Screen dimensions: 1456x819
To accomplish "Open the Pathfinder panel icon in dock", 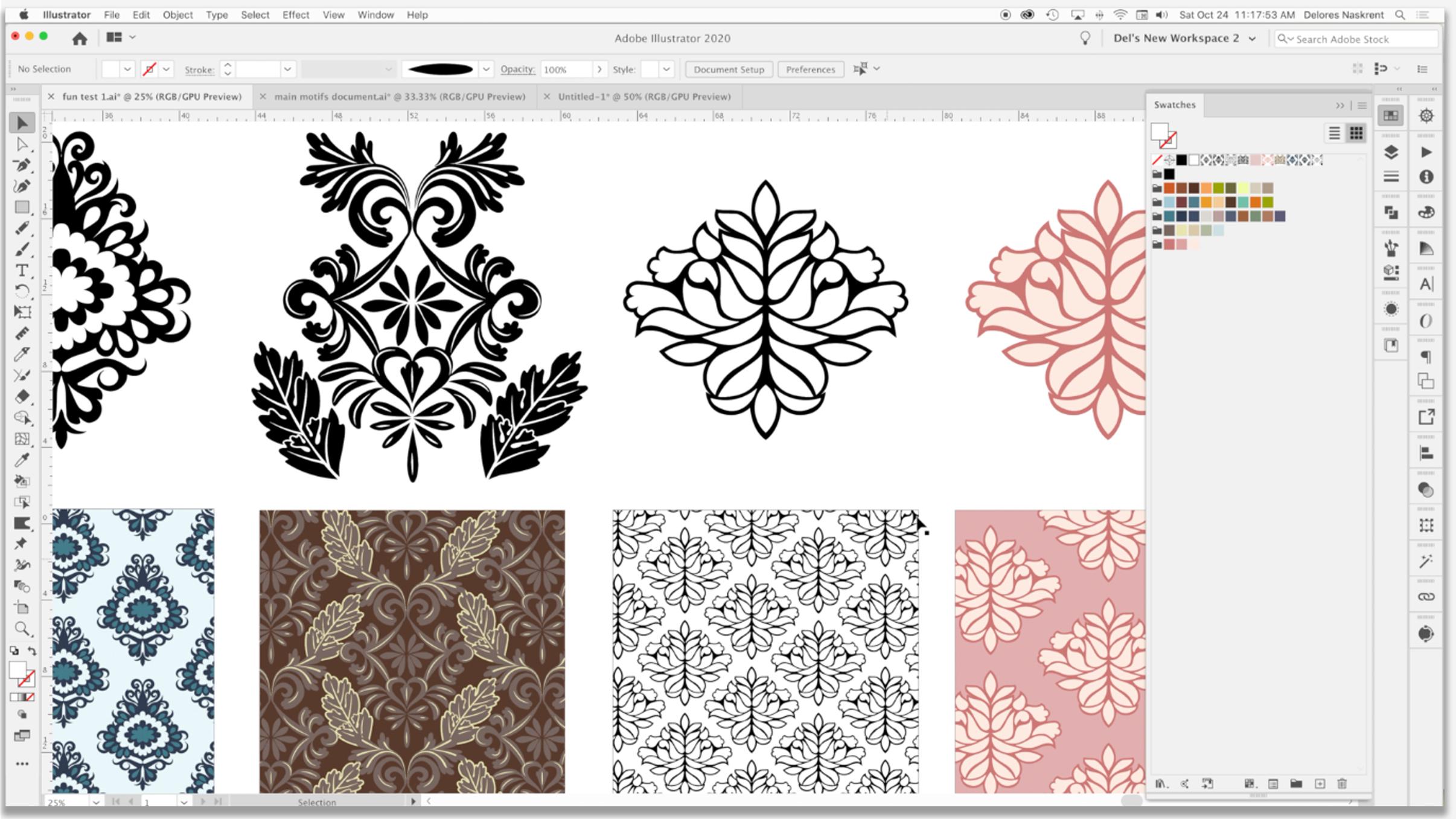I will pyautogui.click(x=1391, y=213).
